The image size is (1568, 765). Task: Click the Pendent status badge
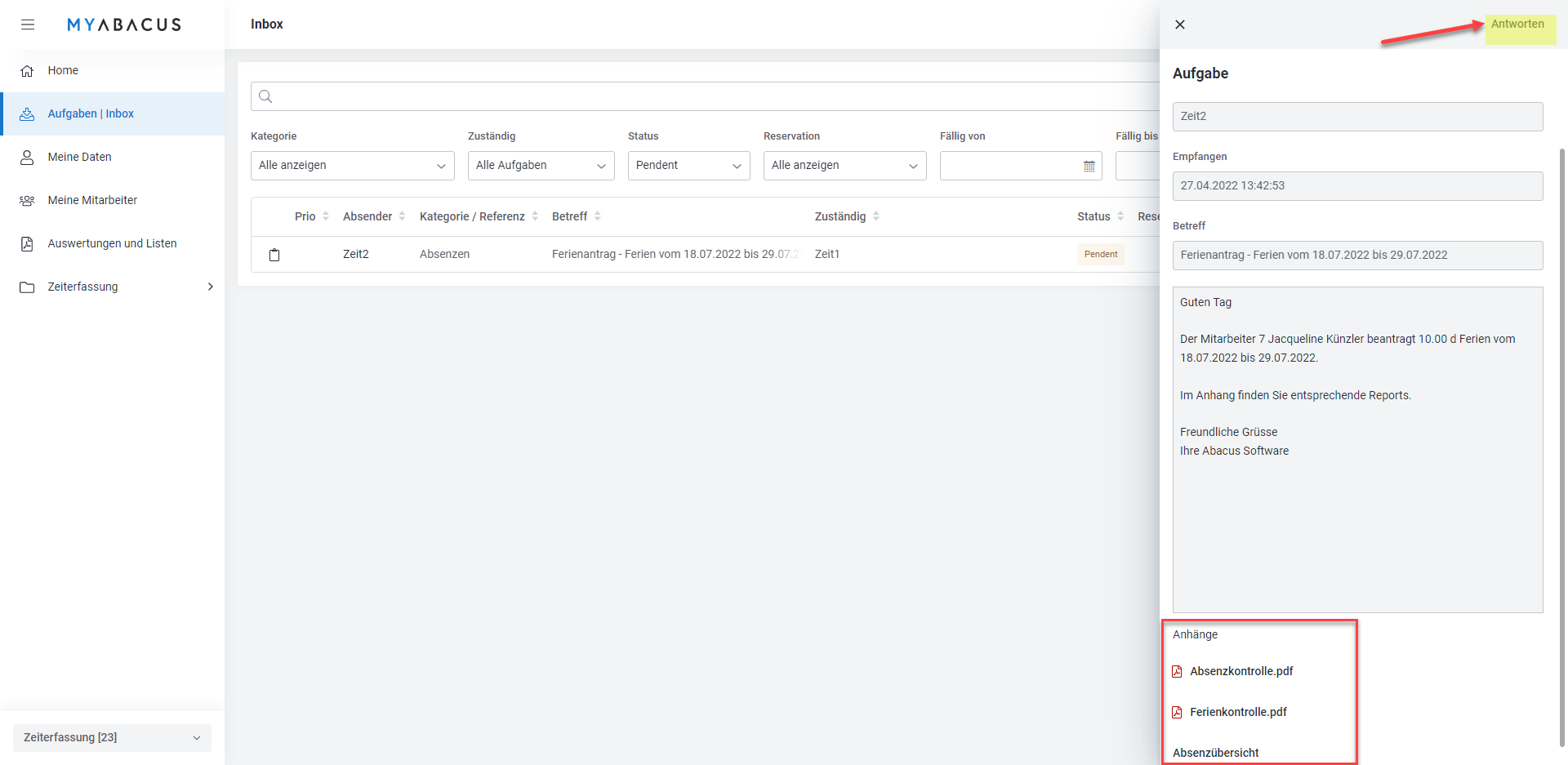point(1100,255)
